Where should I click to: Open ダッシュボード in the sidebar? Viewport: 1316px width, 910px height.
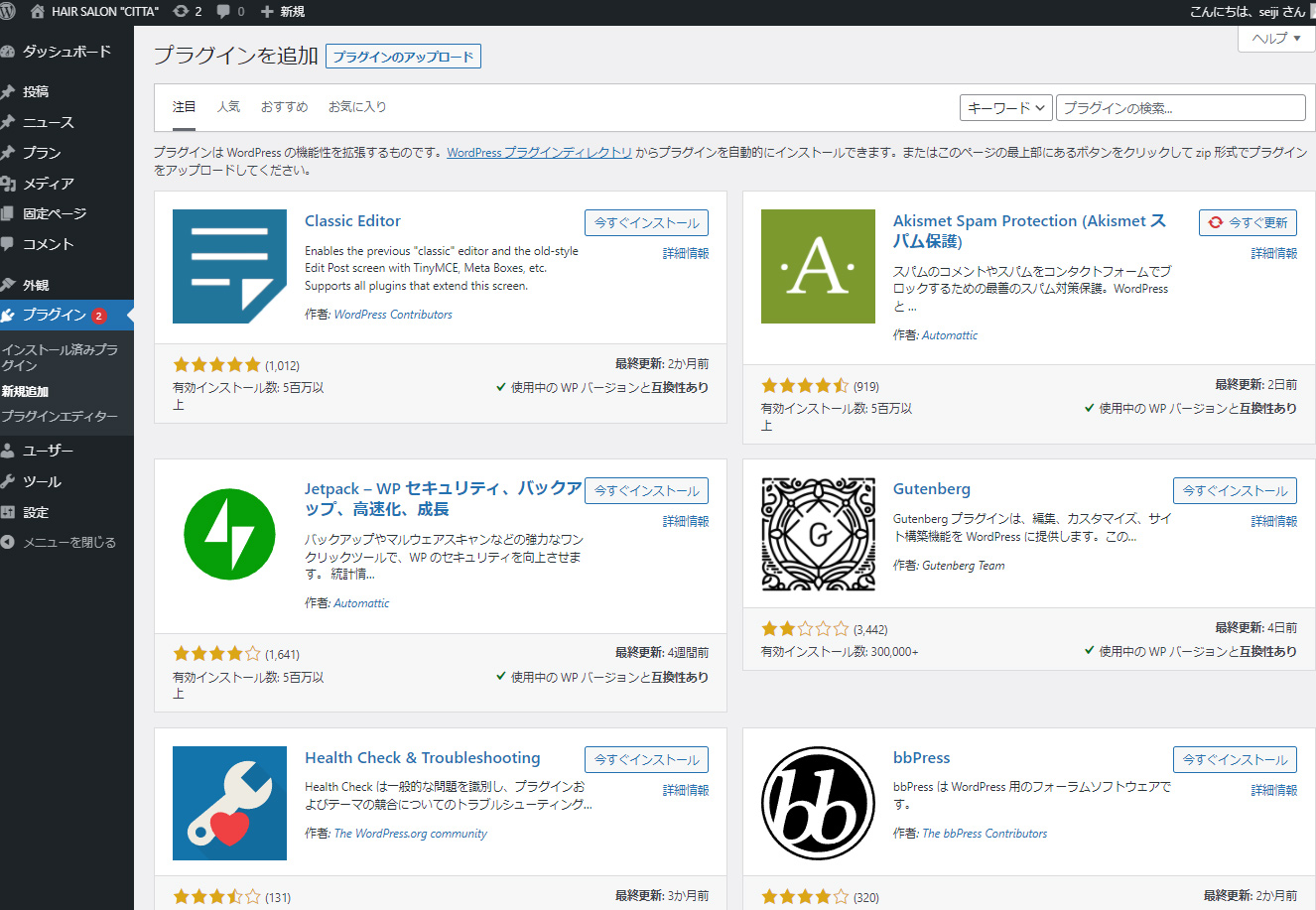[x=66, y=52]
